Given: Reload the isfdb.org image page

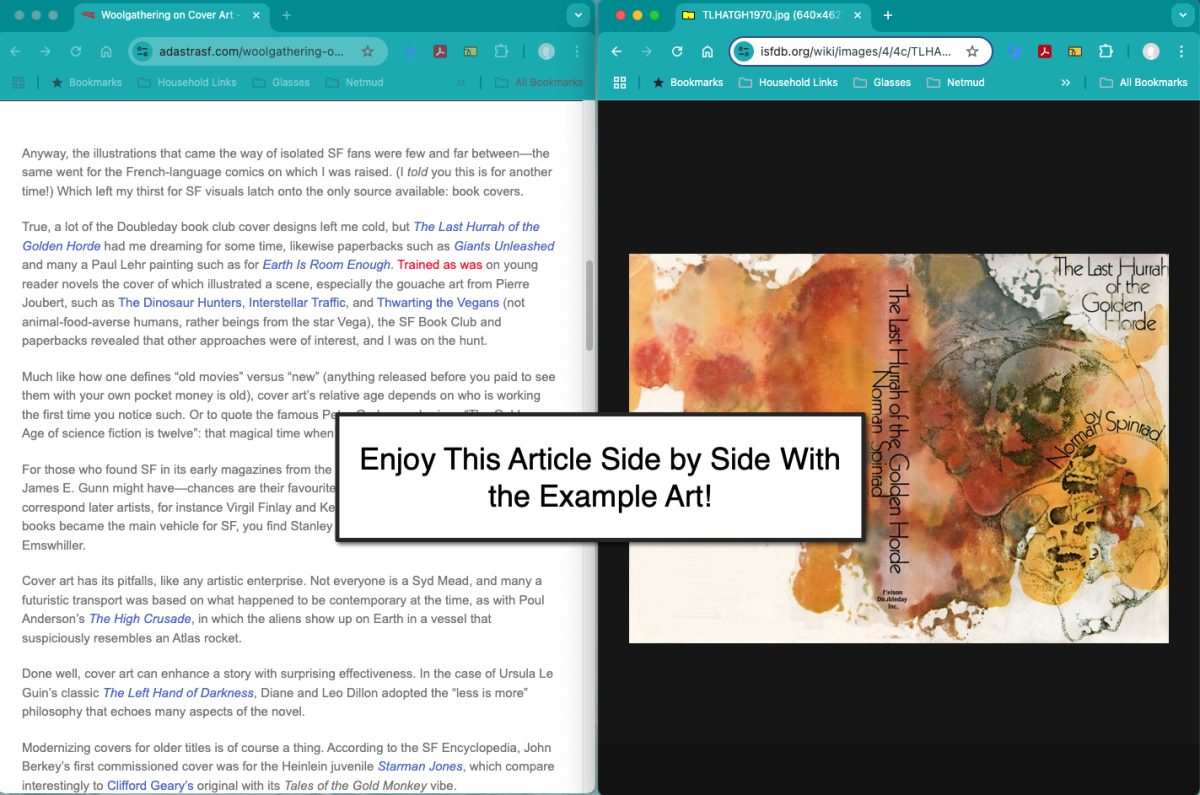Looking at the screenshot, I should pyautogui.click(x=677, y=52).
